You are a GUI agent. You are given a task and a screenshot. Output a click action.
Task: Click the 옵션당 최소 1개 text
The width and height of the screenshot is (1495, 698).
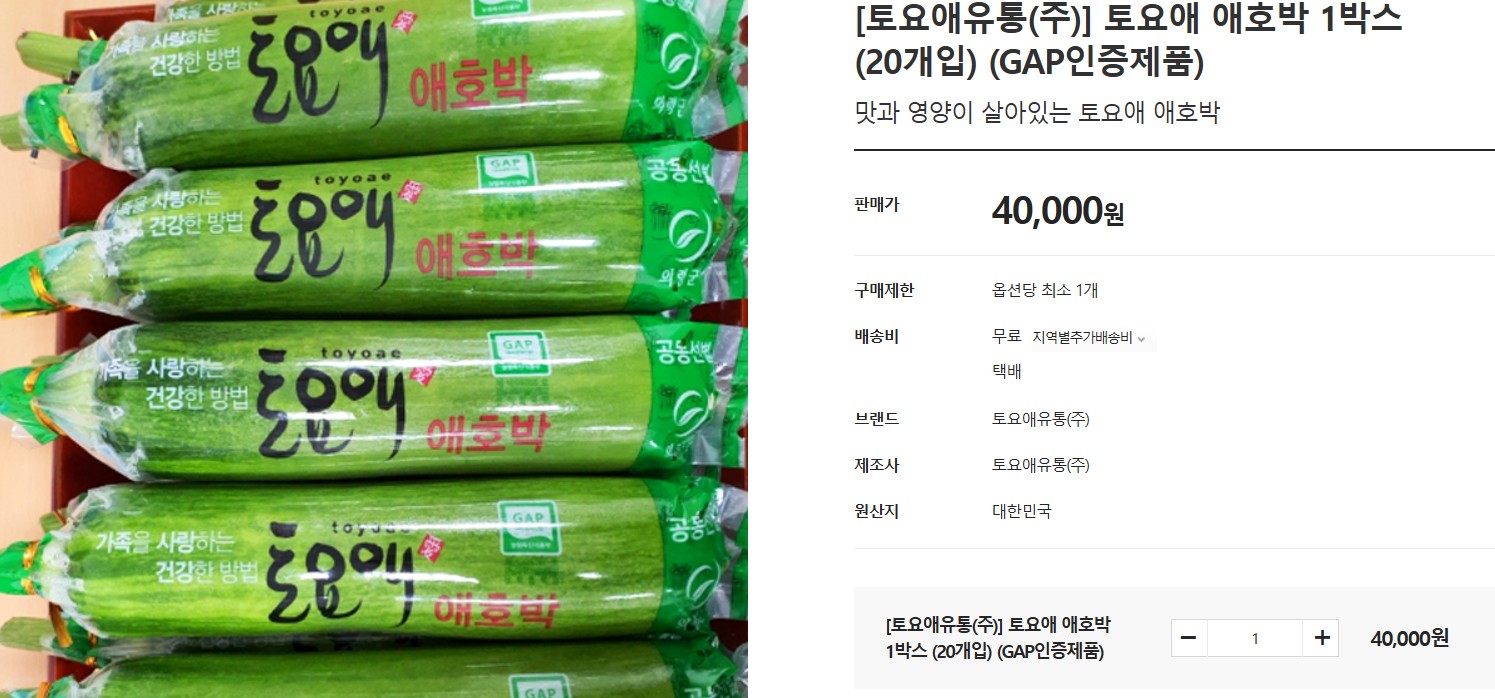click(x=1045, y=291)
